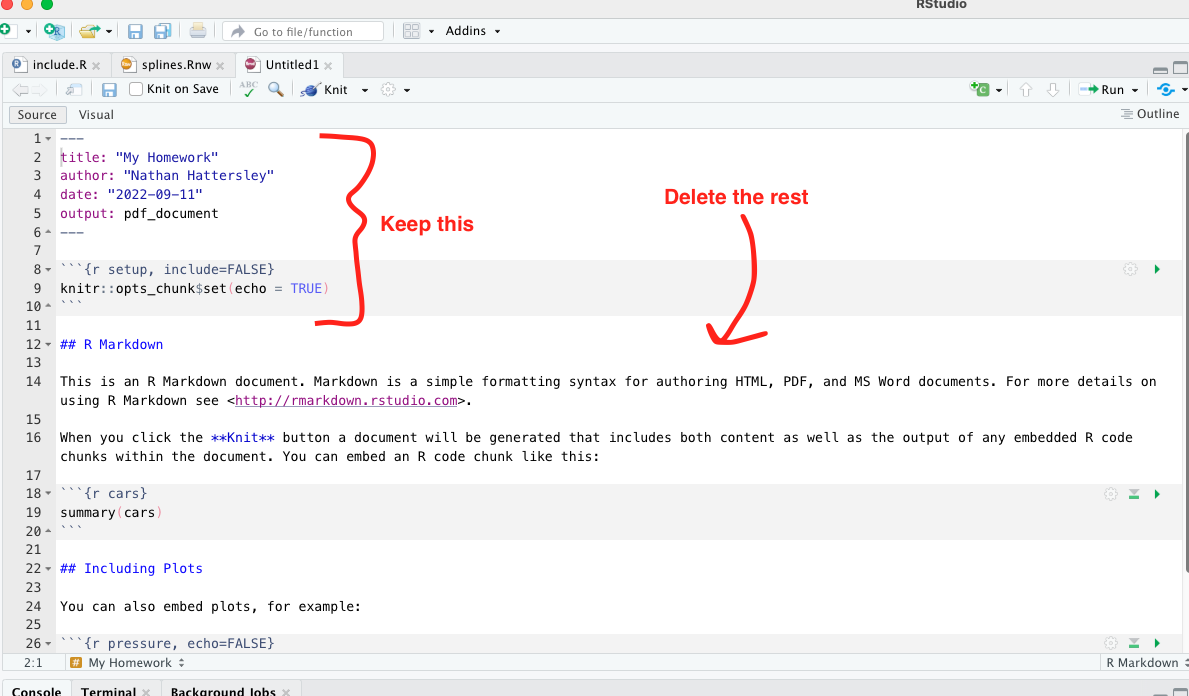Click the Show in New Window icon

(74, 89)
